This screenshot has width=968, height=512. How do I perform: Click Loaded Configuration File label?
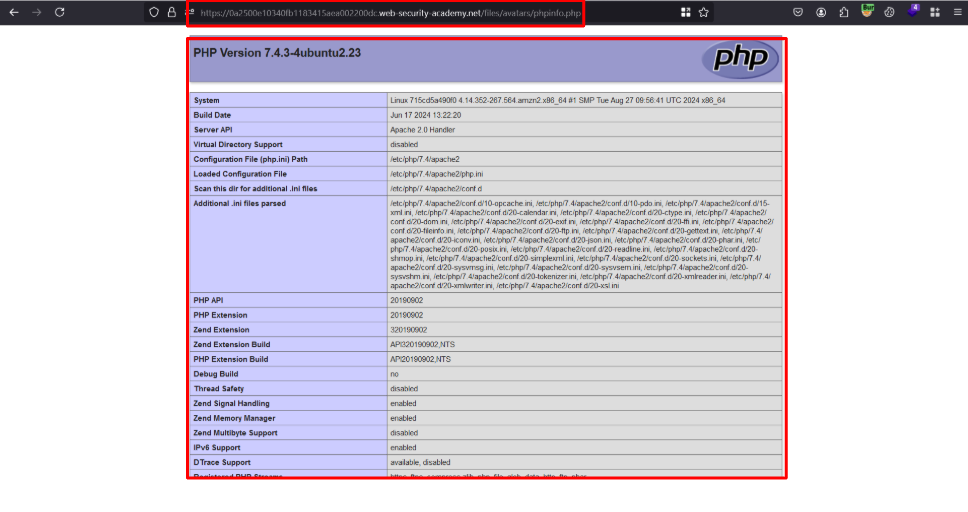click(x=240, y=174)
